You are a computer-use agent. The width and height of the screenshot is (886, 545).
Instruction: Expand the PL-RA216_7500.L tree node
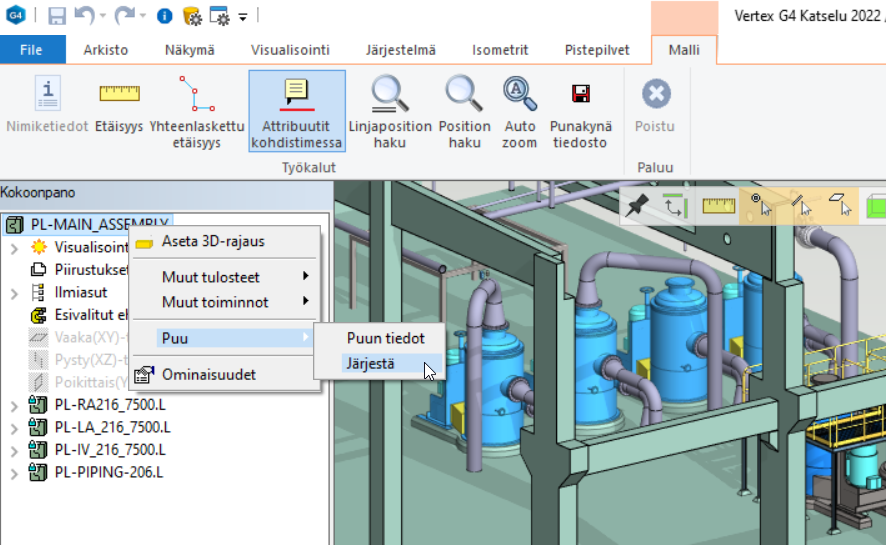click(14, 406)
